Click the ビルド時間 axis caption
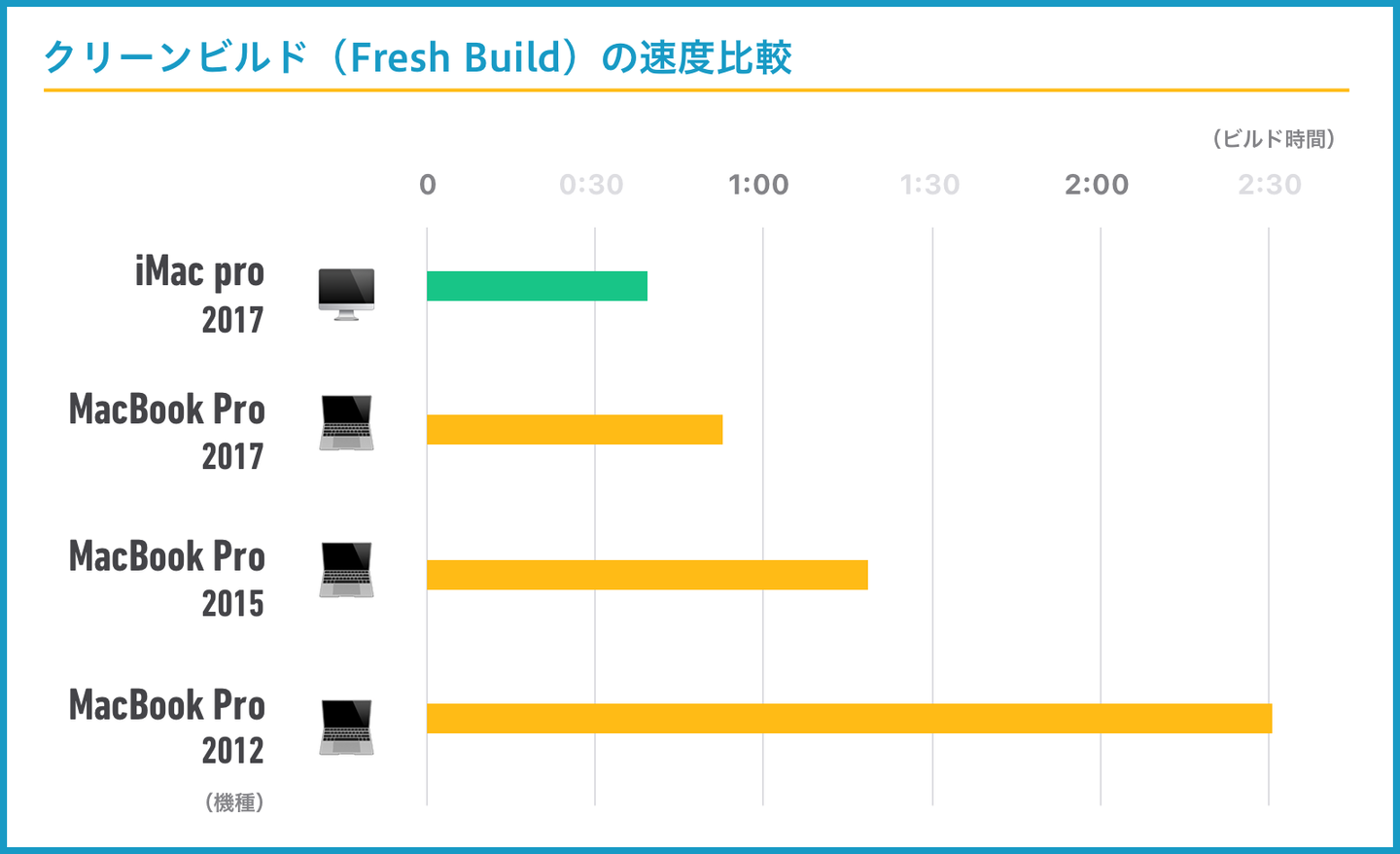Viewport: 1400px width, 854px height. [x=1274, y=139]
